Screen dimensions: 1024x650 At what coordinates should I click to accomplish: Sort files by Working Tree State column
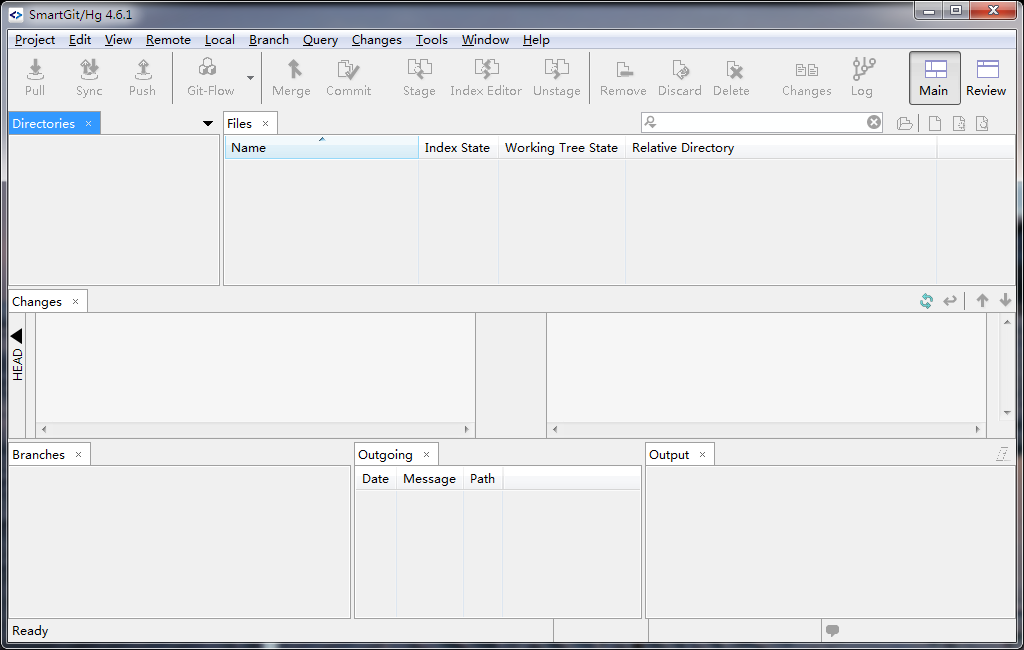[x=561, y=148]
